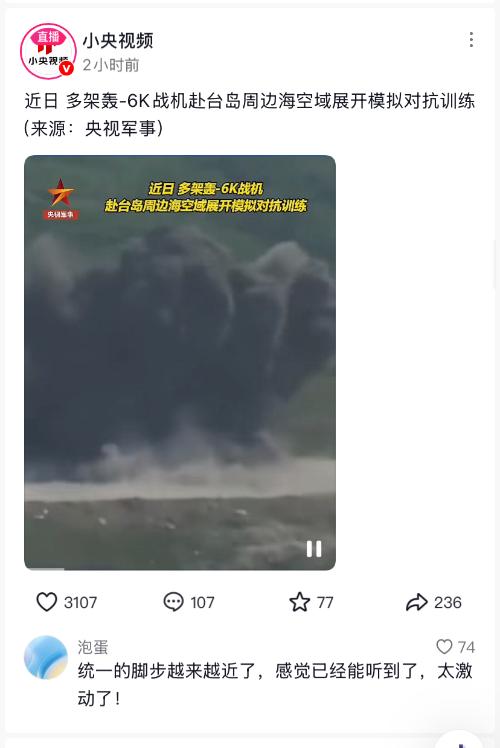Like the post with the heart icon
500x748 pixels.
tap(47, 602)
